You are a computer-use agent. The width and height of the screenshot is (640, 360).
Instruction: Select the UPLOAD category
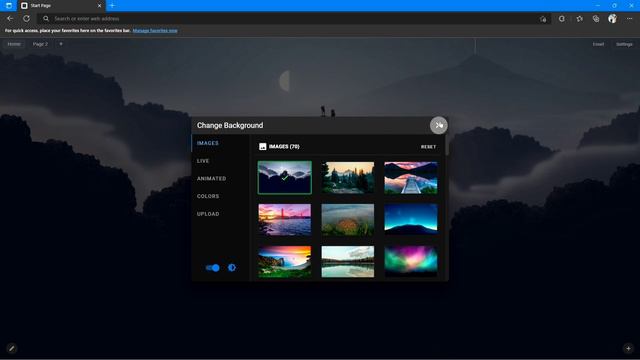[x=208, y=214]
